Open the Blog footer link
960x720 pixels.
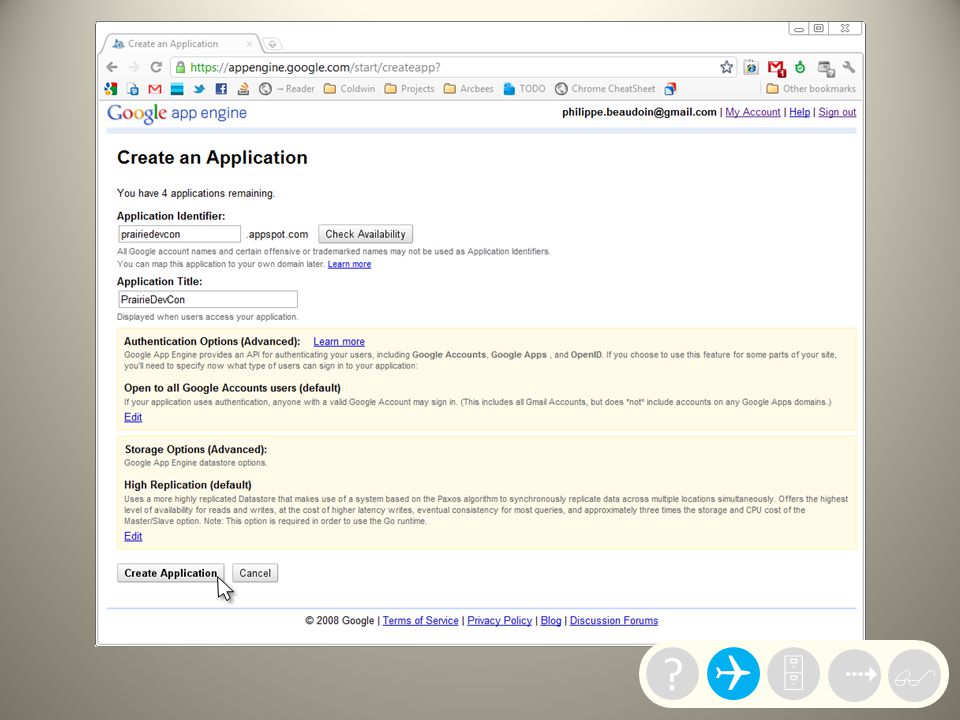click(551, 620)
